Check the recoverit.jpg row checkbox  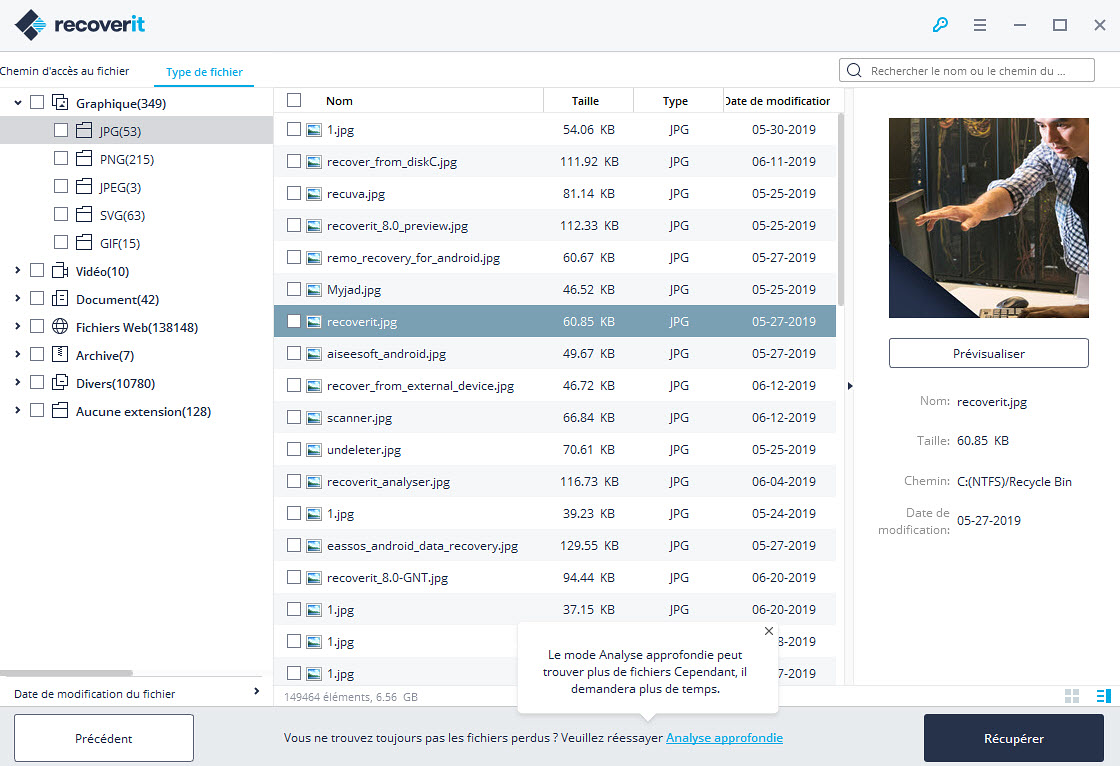point(294,321)
